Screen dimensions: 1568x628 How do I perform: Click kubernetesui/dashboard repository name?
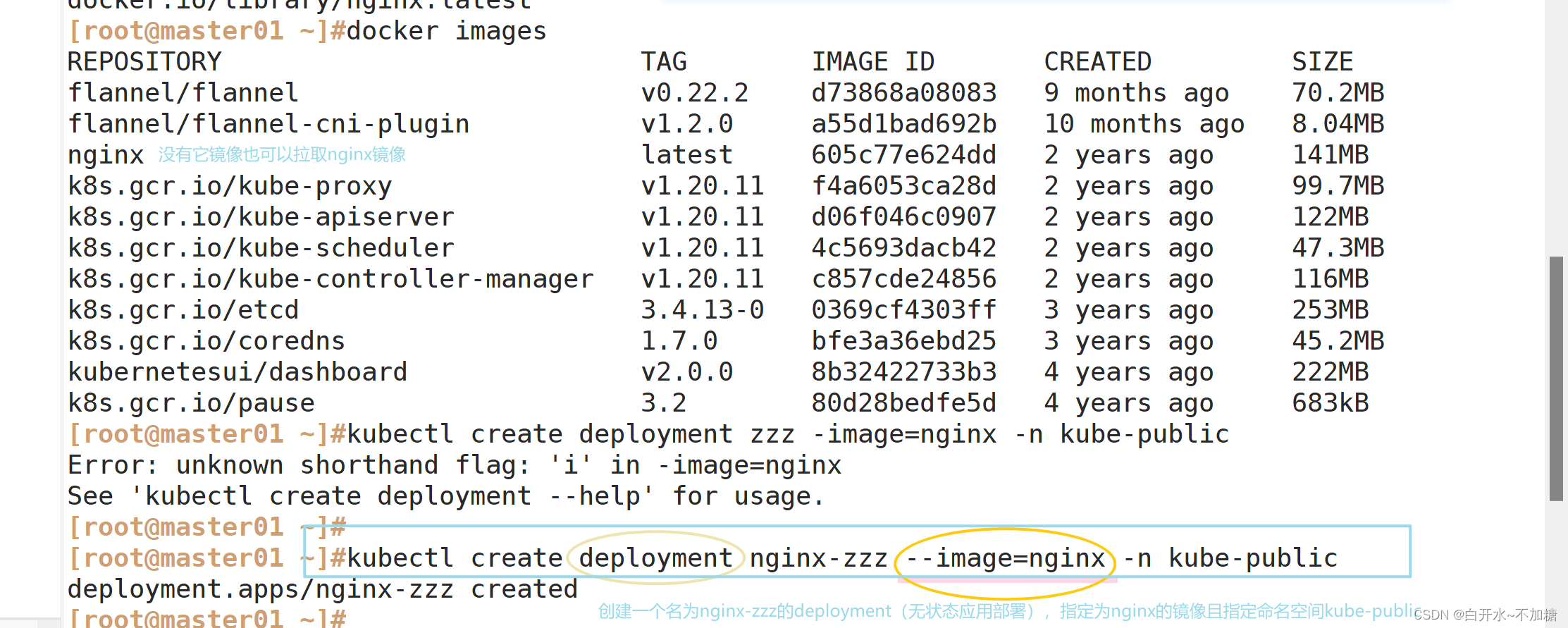[237, 372]
